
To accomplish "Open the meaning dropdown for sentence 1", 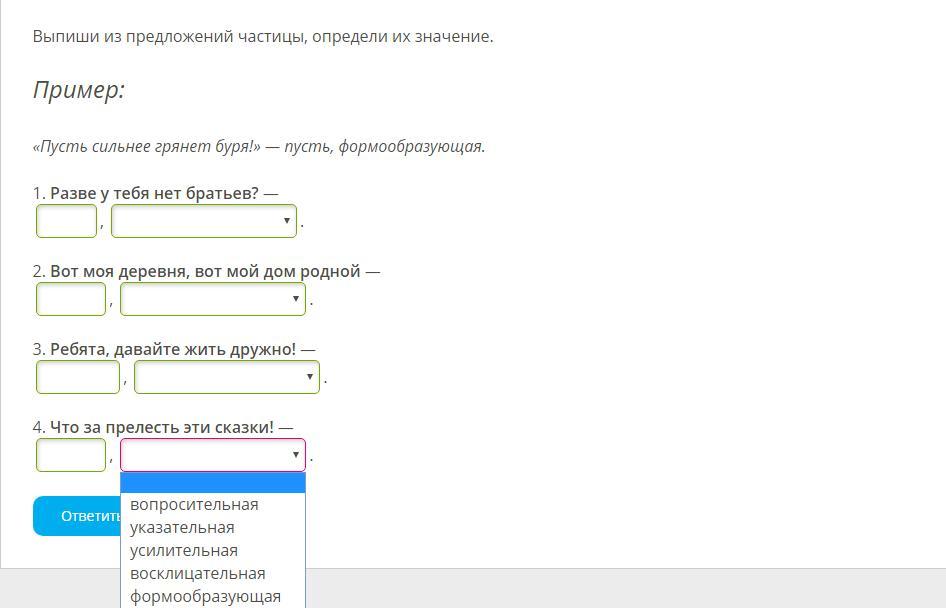I will [x=204, y=221].
